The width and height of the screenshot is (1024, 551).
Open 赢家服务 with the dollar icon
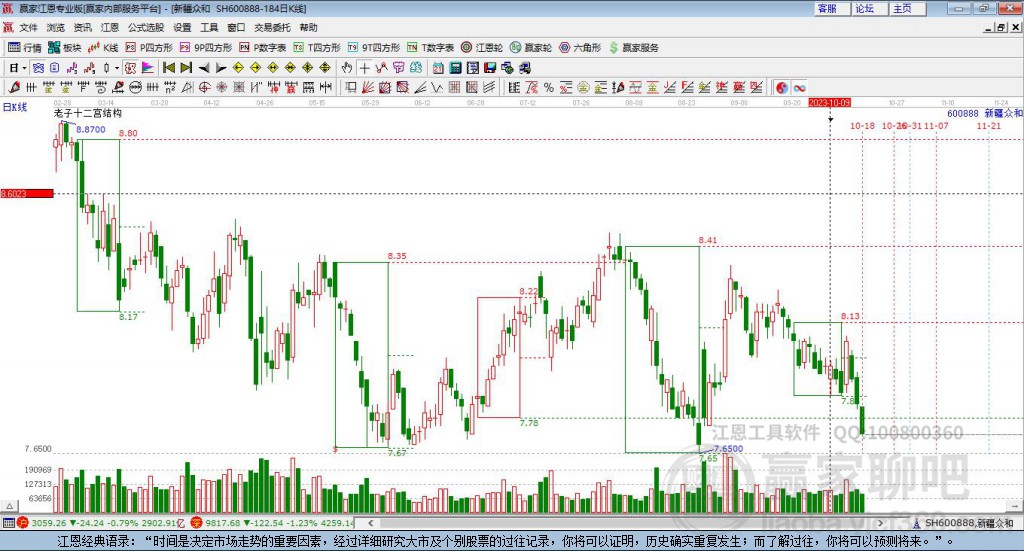(x=633, y=48)
